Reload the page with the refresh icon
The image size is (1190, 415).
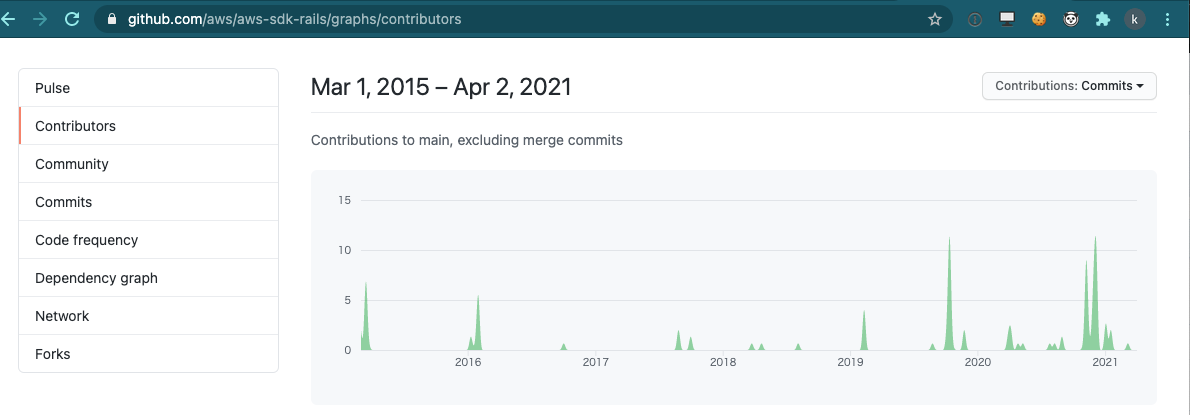coord(72,19)
